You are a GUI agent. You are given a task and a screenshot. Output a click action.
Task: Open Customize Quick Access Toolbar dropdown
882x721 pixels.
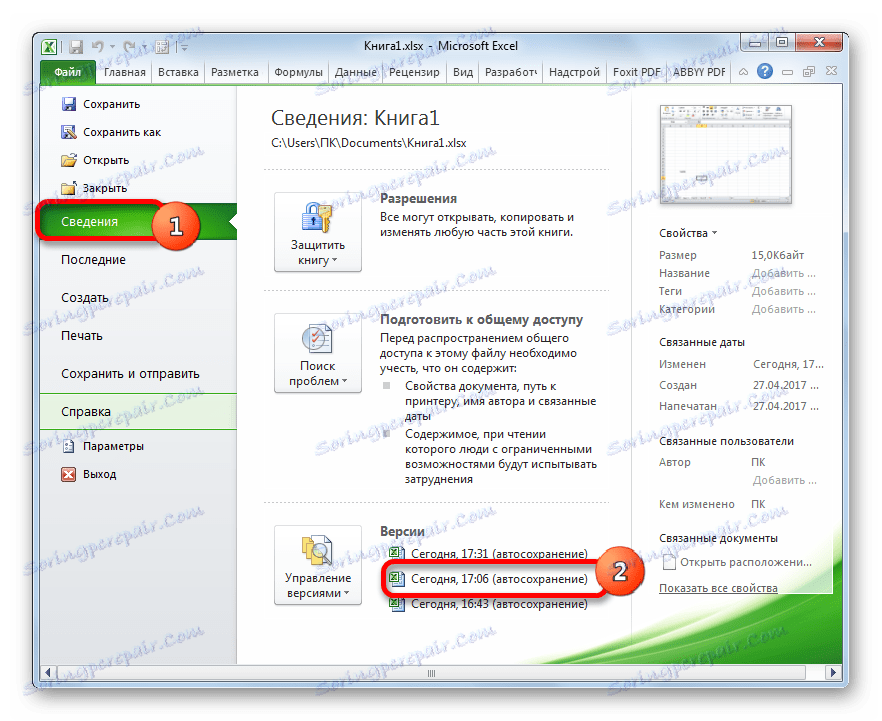(183, 47)
